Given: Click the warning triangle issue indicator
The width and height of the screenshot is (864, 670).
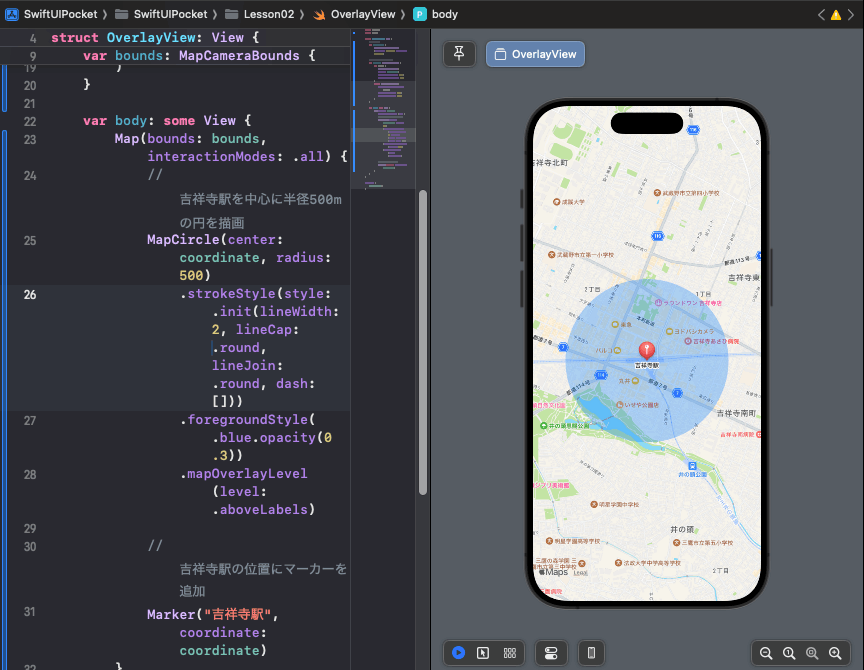Looking at the screenshot, I should (x=836, y=15).
